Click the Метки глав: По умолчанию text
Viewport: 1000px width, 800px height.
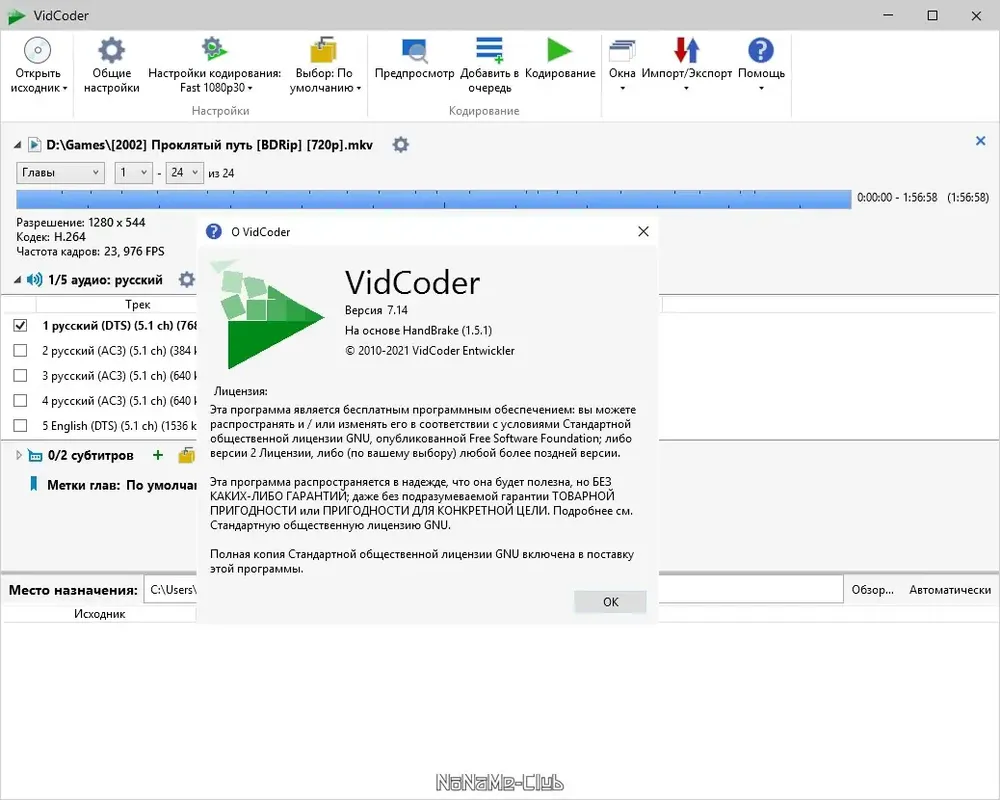coord(122,485)
